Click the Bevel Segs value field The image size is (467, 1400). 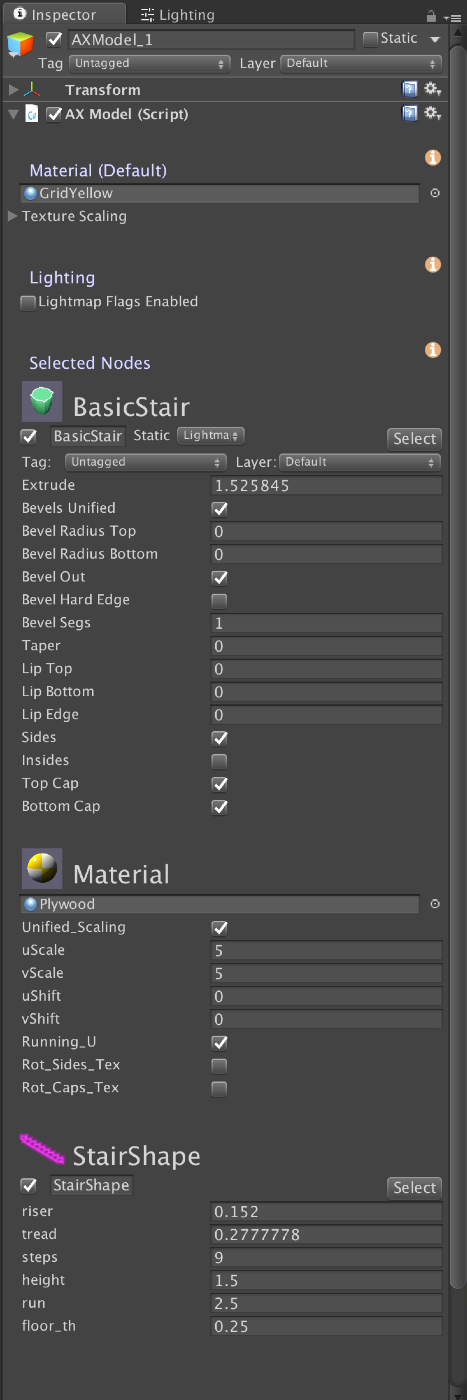pos(326,623)
